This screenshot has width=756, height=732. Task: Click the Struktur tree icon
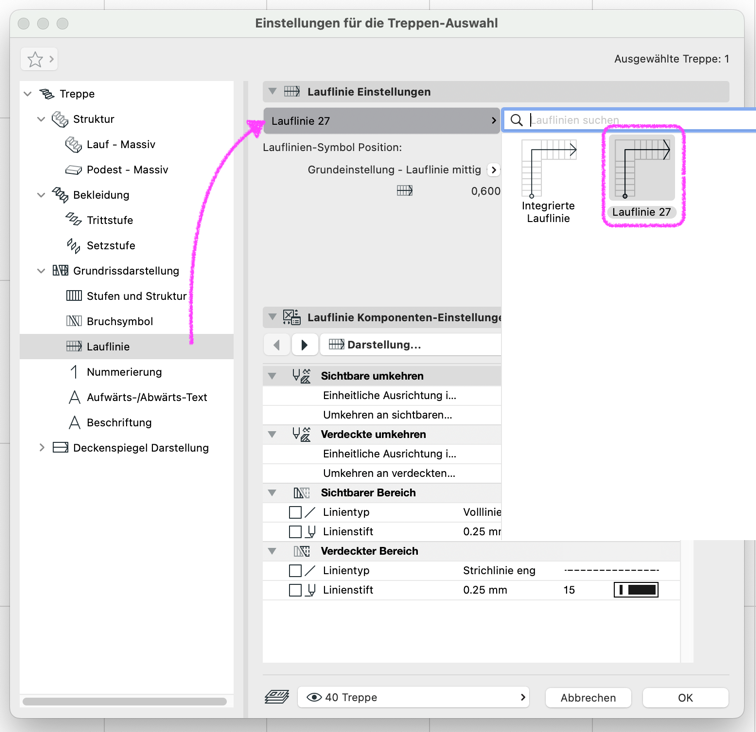click(x=60, y=119)
